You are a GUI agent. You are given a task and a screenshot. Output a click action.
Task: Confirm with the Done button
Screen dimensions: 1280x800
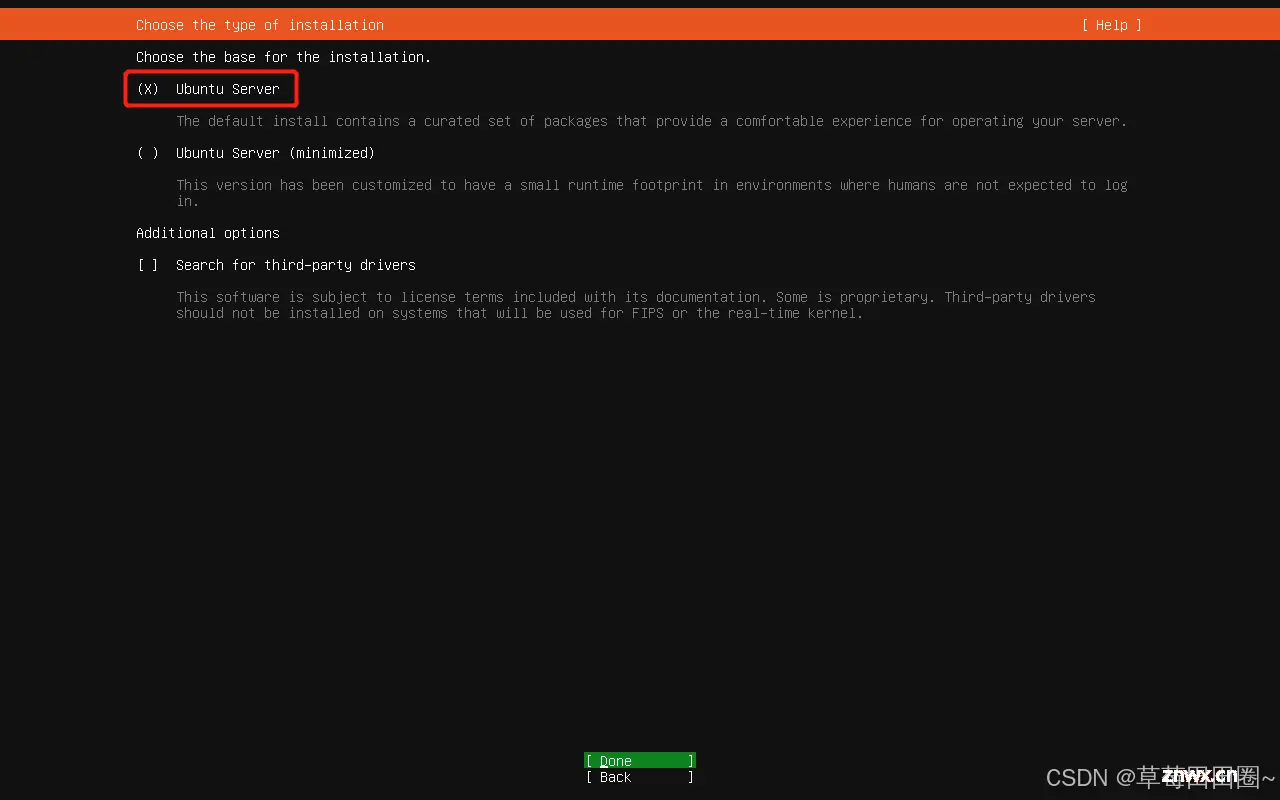point(640,761)
